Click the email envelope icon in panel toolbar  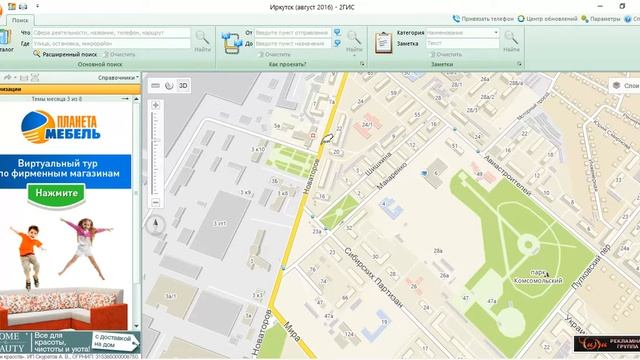point(24,77)
